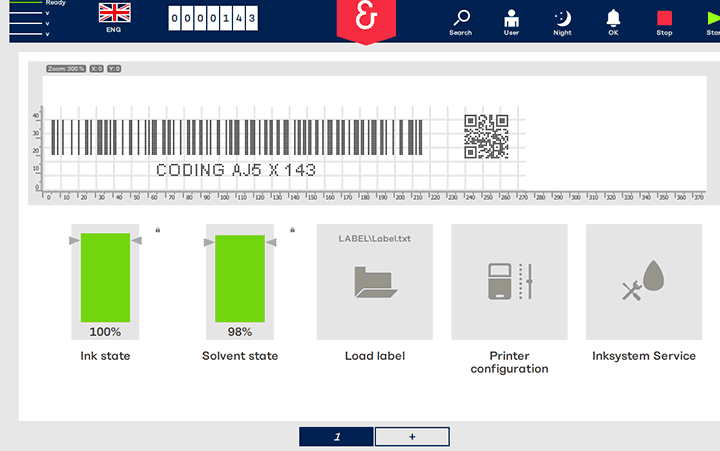Click the OK alarm bell icon

(x=613, y=19)
